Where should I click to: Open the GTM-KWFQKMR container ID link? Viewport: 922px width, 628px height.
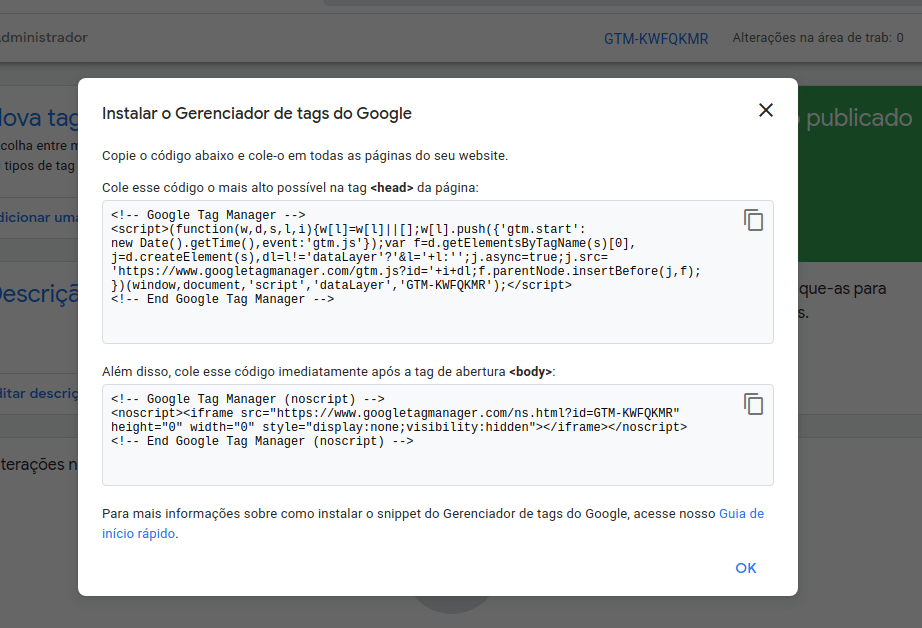click(x=656, y=39)
